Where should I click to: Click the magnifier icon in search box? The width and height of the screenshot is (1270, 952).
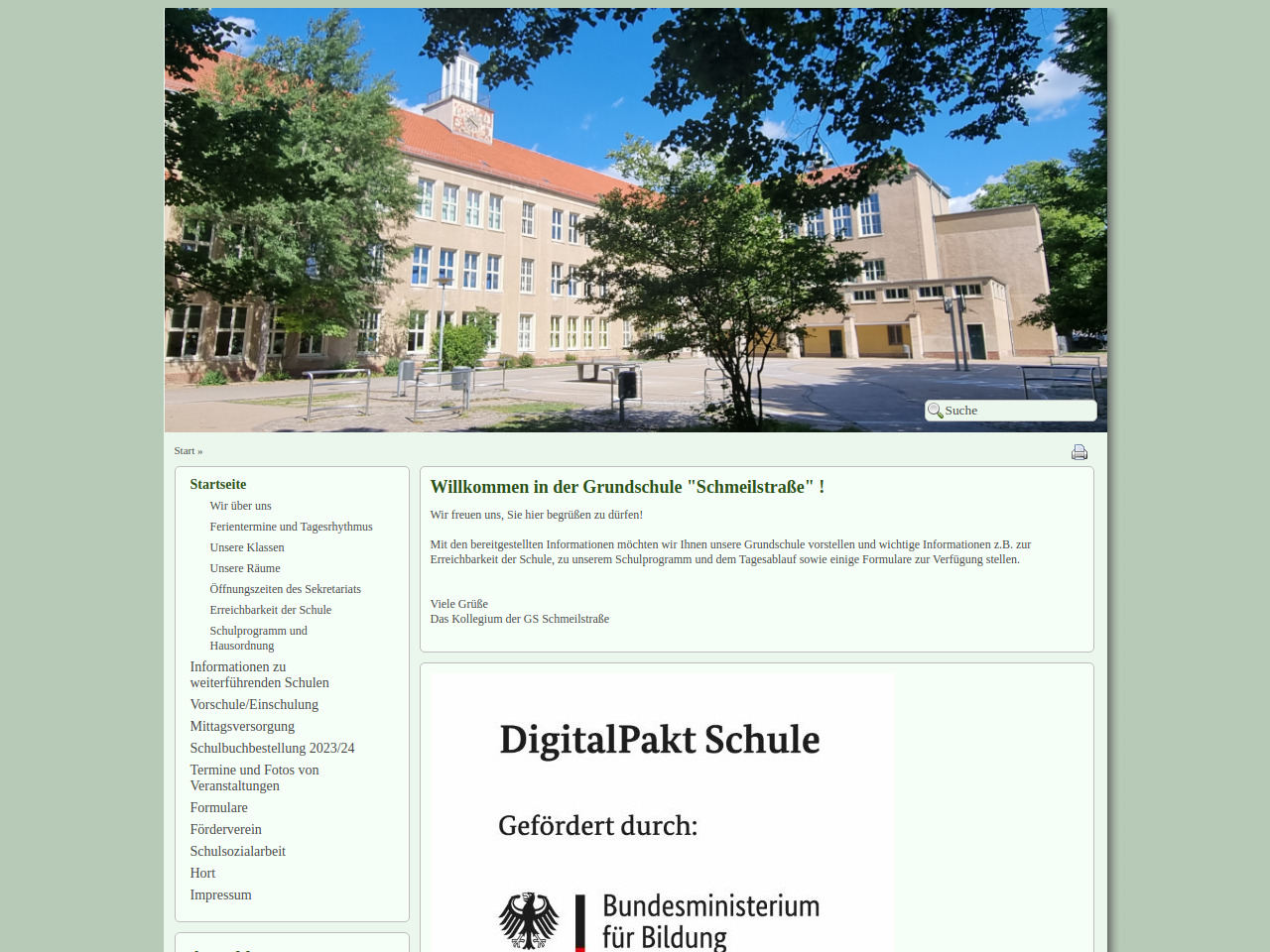coord(935,411)
